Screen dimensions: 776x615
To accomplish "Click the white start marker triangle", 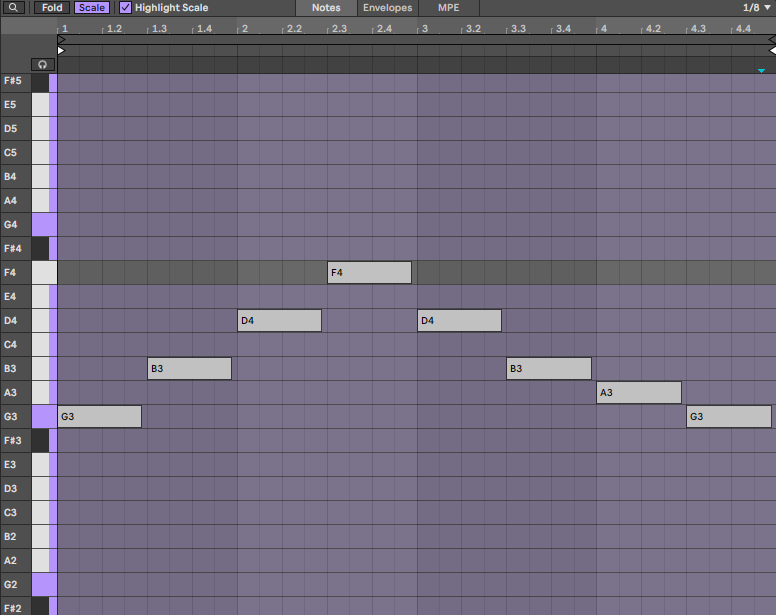I will coord(61,50).
